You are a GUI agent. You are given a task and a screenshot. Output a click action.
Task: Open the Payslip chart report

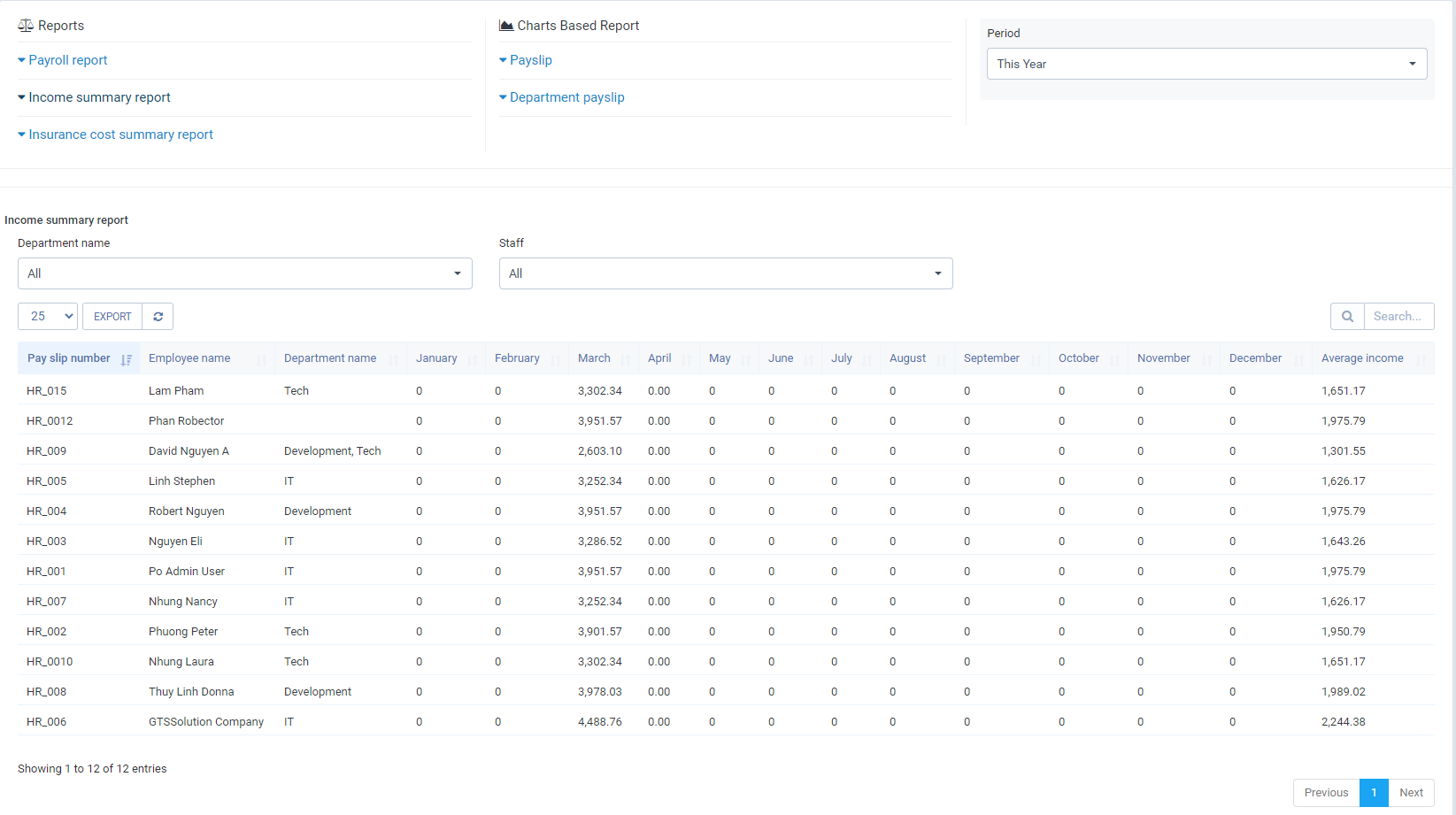(526, 60)
